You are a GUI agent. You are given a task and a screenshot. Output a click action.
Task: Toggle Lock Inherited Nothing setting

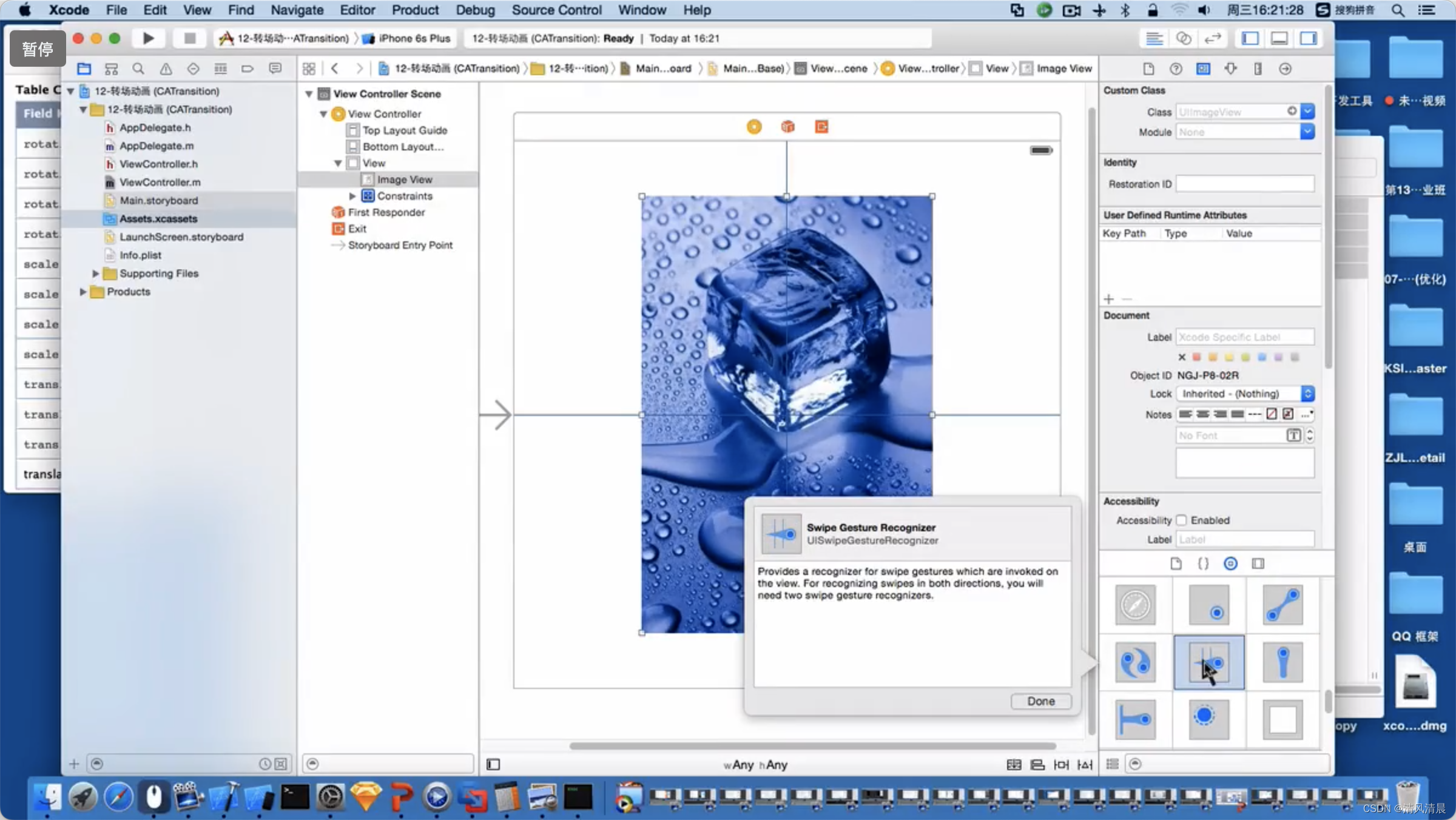click(x=1307, y=393)
